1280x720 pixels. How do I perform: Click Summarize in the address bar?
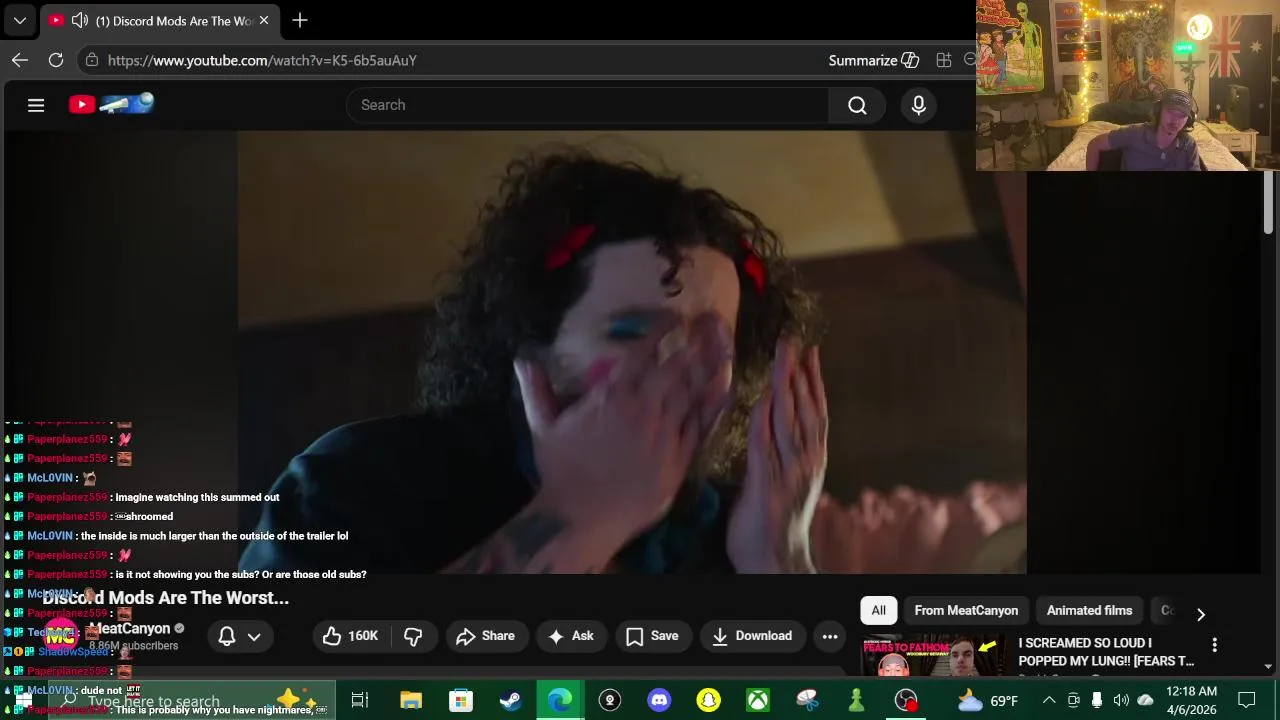coord(873,60)
